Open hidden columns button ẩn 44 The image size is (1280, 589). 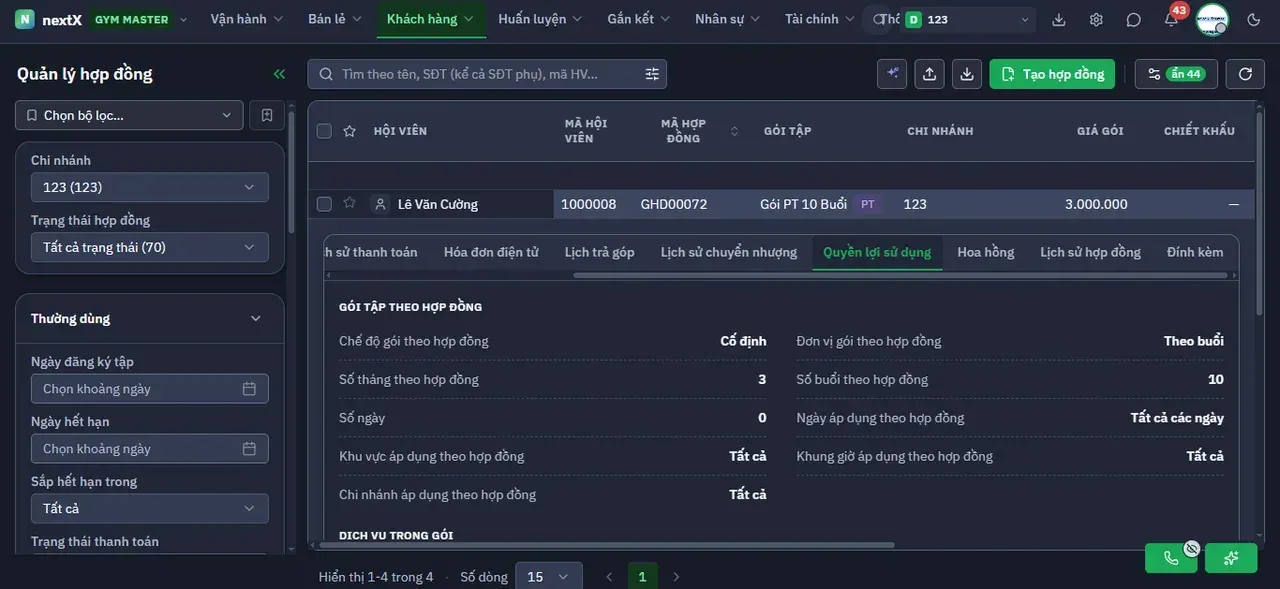pyautogui.click(x=1175, y=74)
